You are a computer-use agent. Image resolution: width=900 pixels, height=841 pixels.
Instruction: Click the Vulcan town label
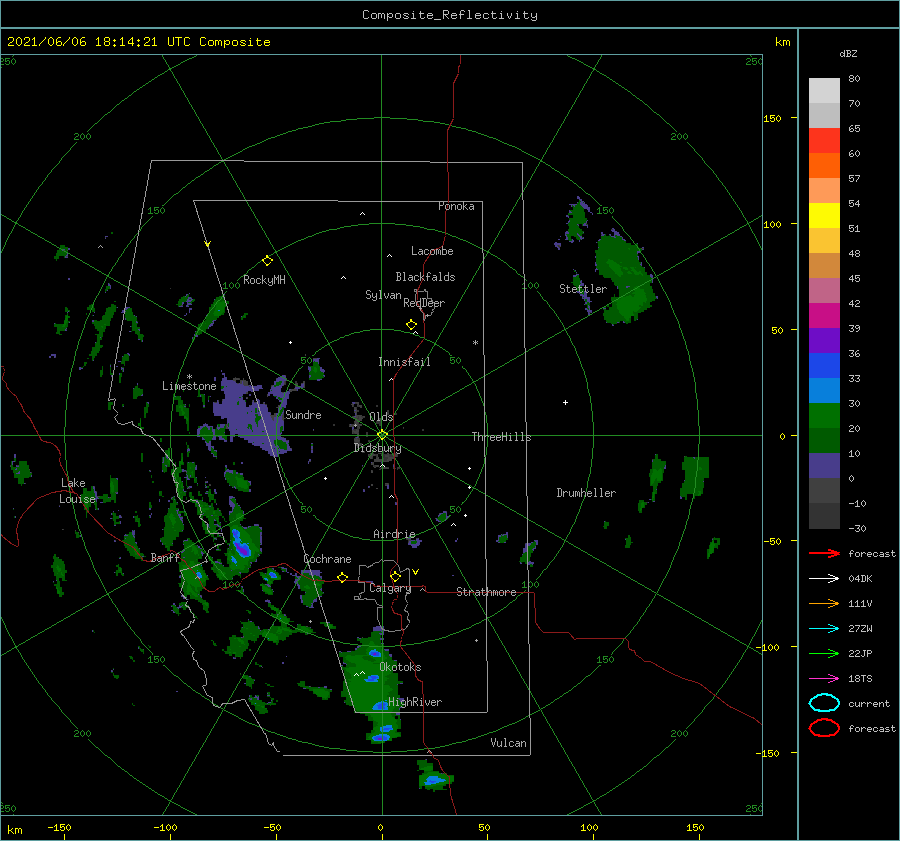coord(509,743)
